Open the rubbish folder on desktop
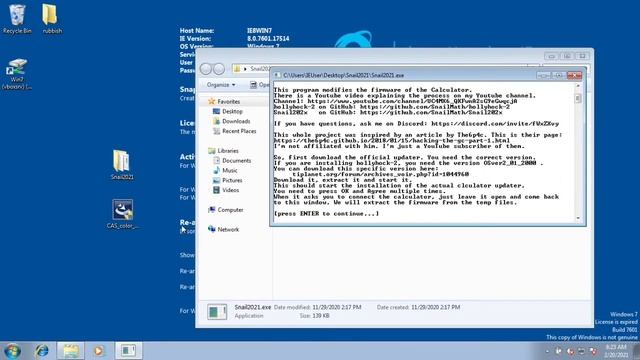The width and height of the screenshot is (640, 360). pyautogui.click(x=52, y=19)
